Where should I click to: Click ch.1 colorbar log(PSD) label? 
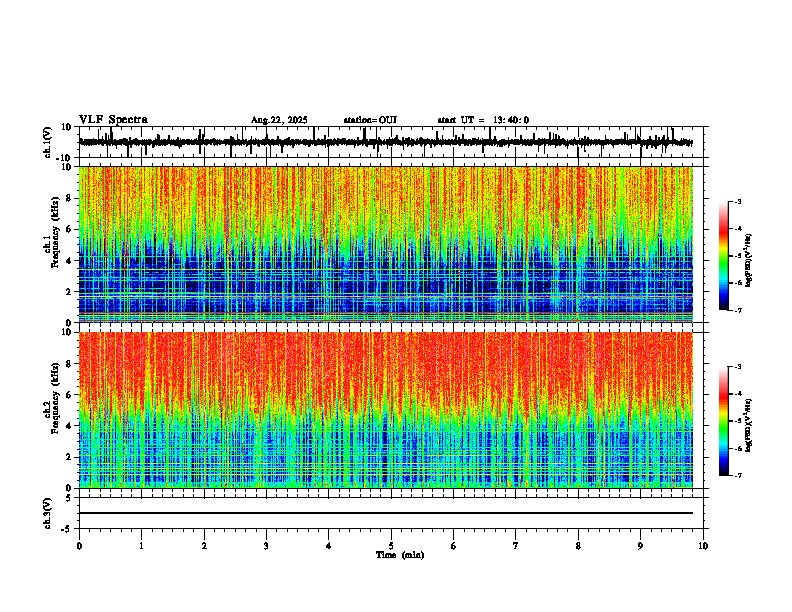(749, 260)
